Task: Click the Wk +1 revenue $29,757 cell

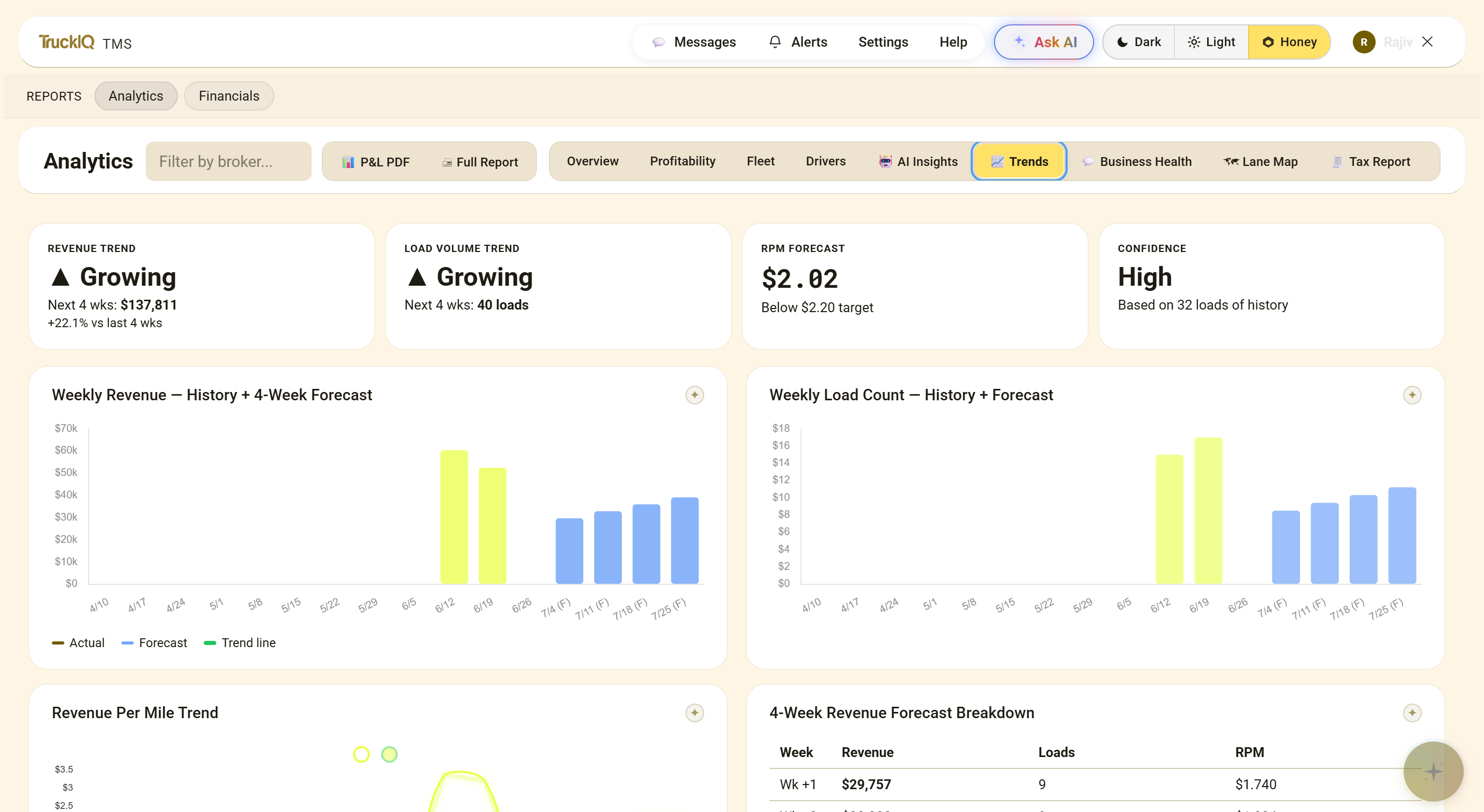Action: 866,785
